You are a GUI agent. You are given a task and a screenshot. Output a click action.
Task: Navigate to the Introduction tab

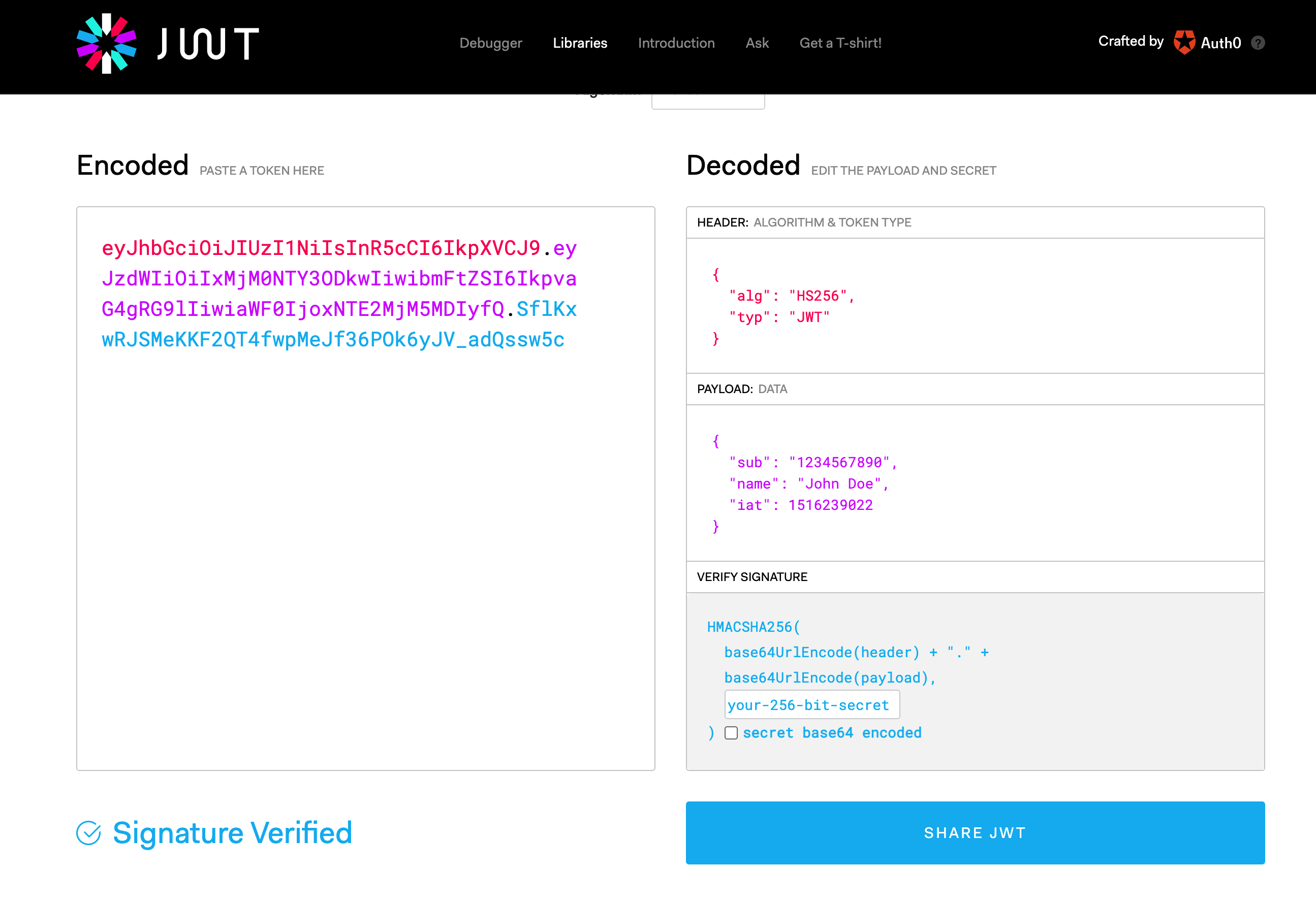(676, 43)
